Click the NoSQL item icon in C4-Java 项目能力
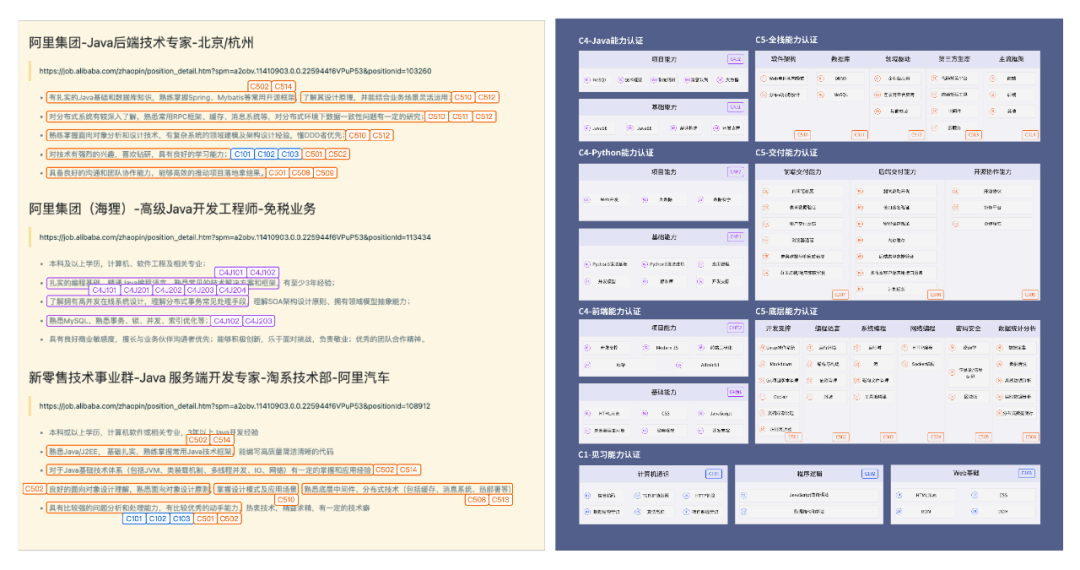Screen dimensions: 1080x570 tap(587, 80)
